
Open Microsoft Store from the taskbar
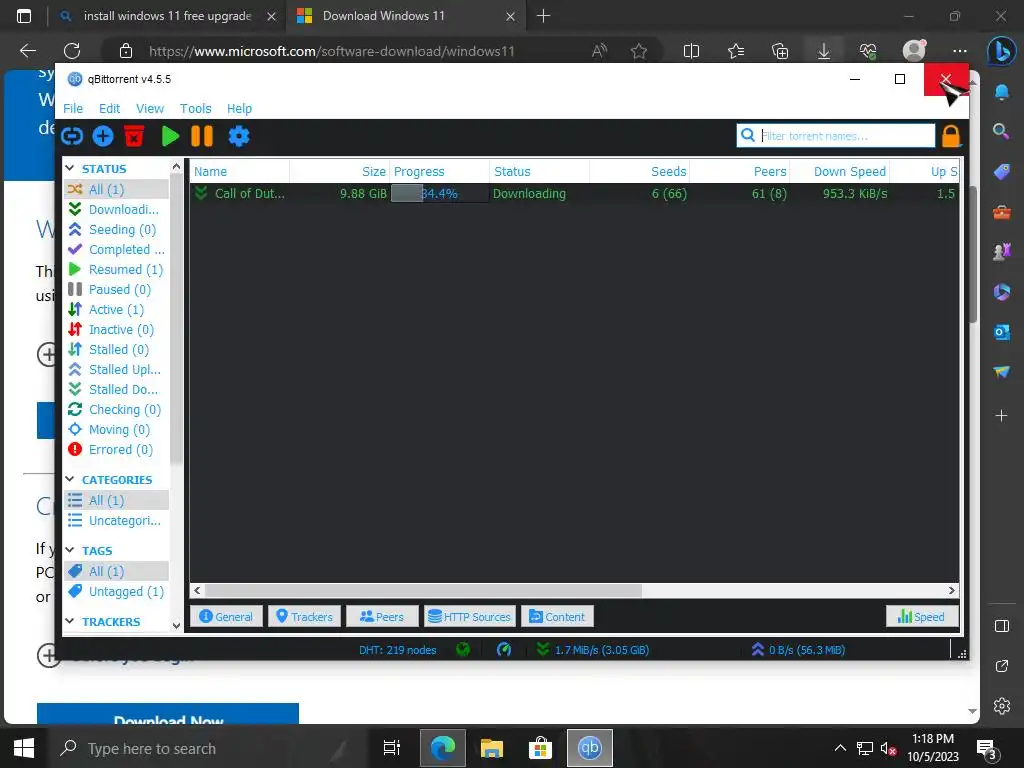pyautogui.click(x=541, y=748)
